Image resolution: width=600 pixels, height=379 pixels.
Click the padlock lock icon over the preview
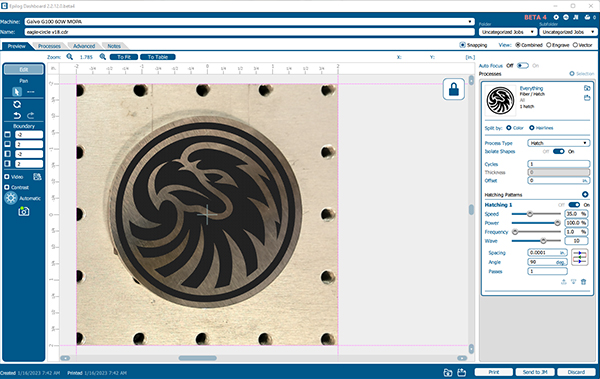click(x=454, y=89)
